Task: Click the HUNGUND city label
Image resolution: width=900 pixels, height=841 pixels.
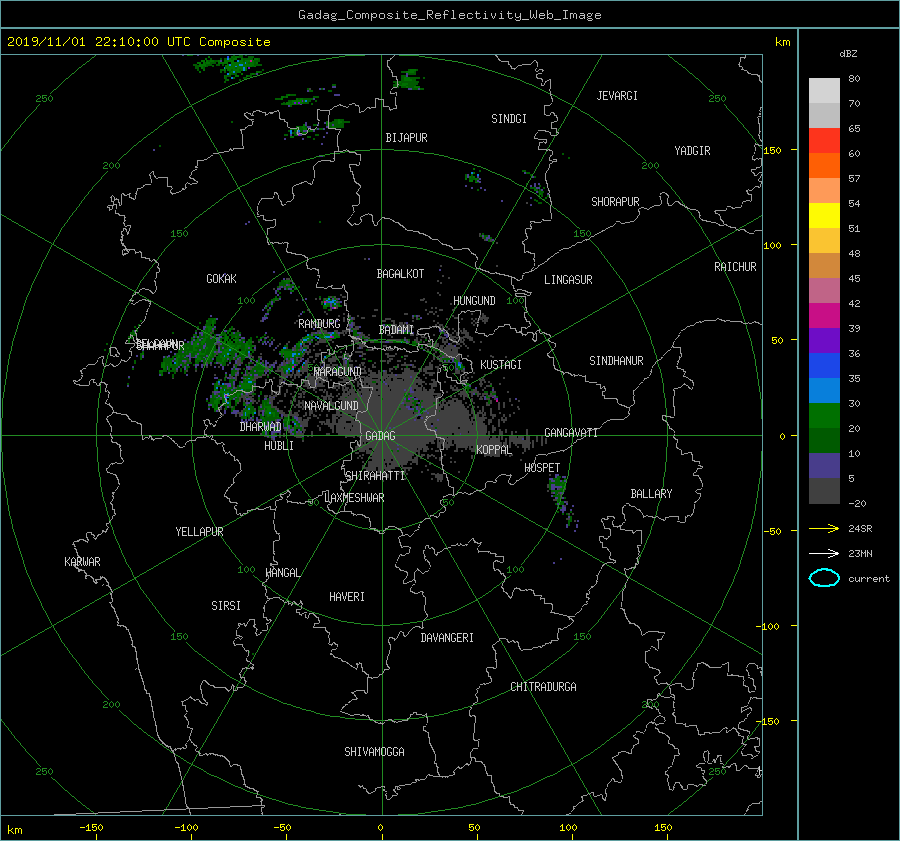Action: pyautogui.click(x=474, y=301)
